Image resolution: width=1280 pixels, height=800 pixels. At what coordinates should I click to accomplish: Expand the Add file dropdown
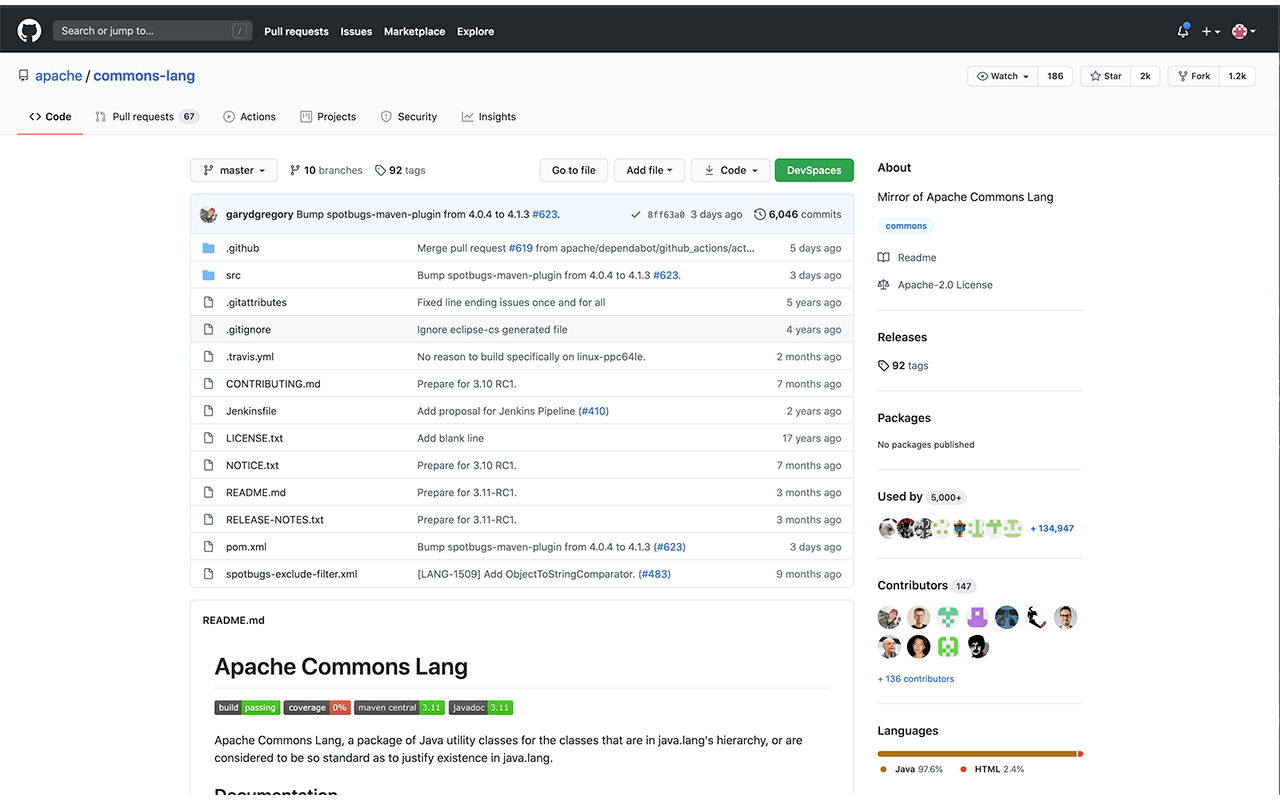pyautogui.click(x=649, y=170)
